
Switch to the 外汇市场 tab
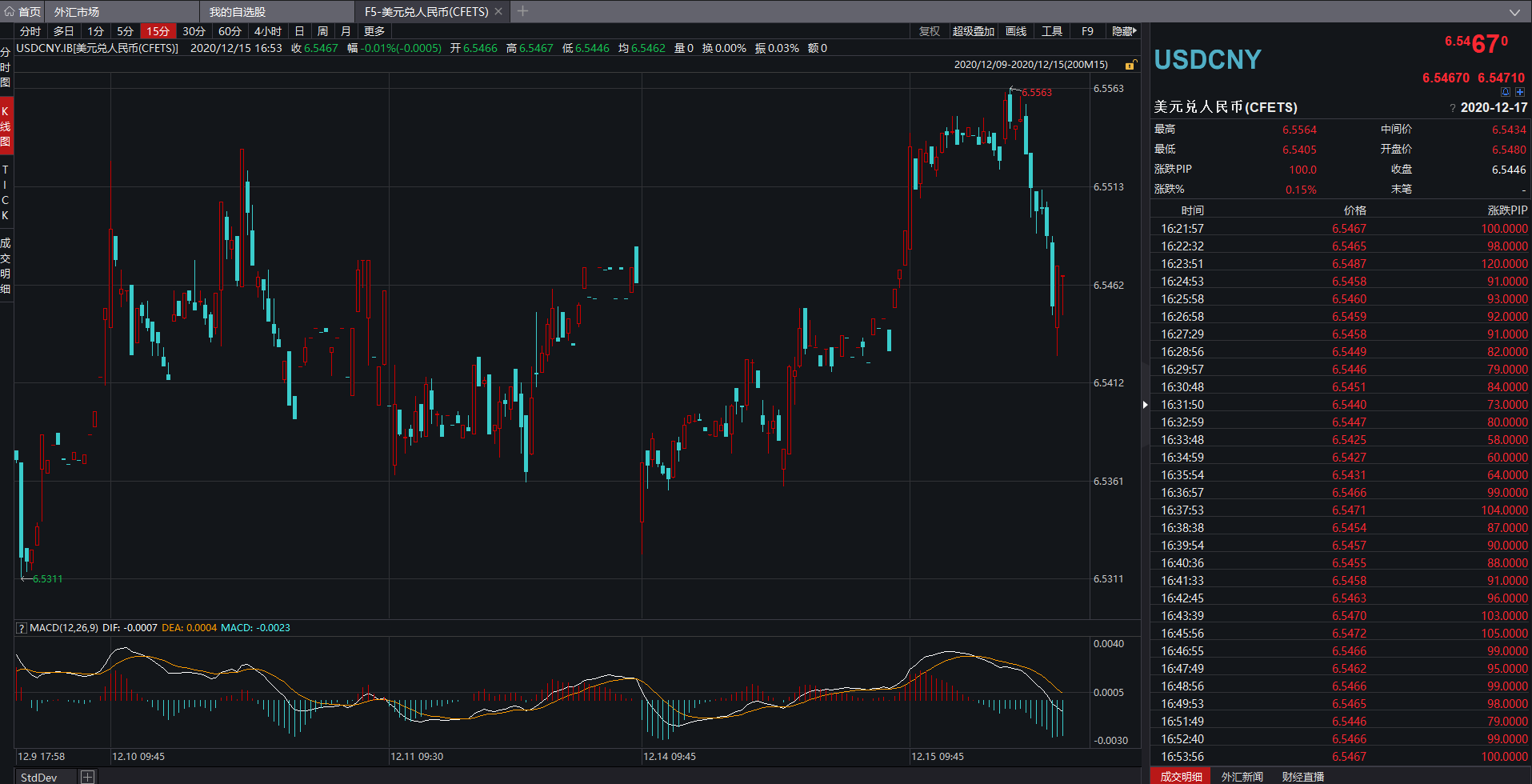(x=77, y=12)
